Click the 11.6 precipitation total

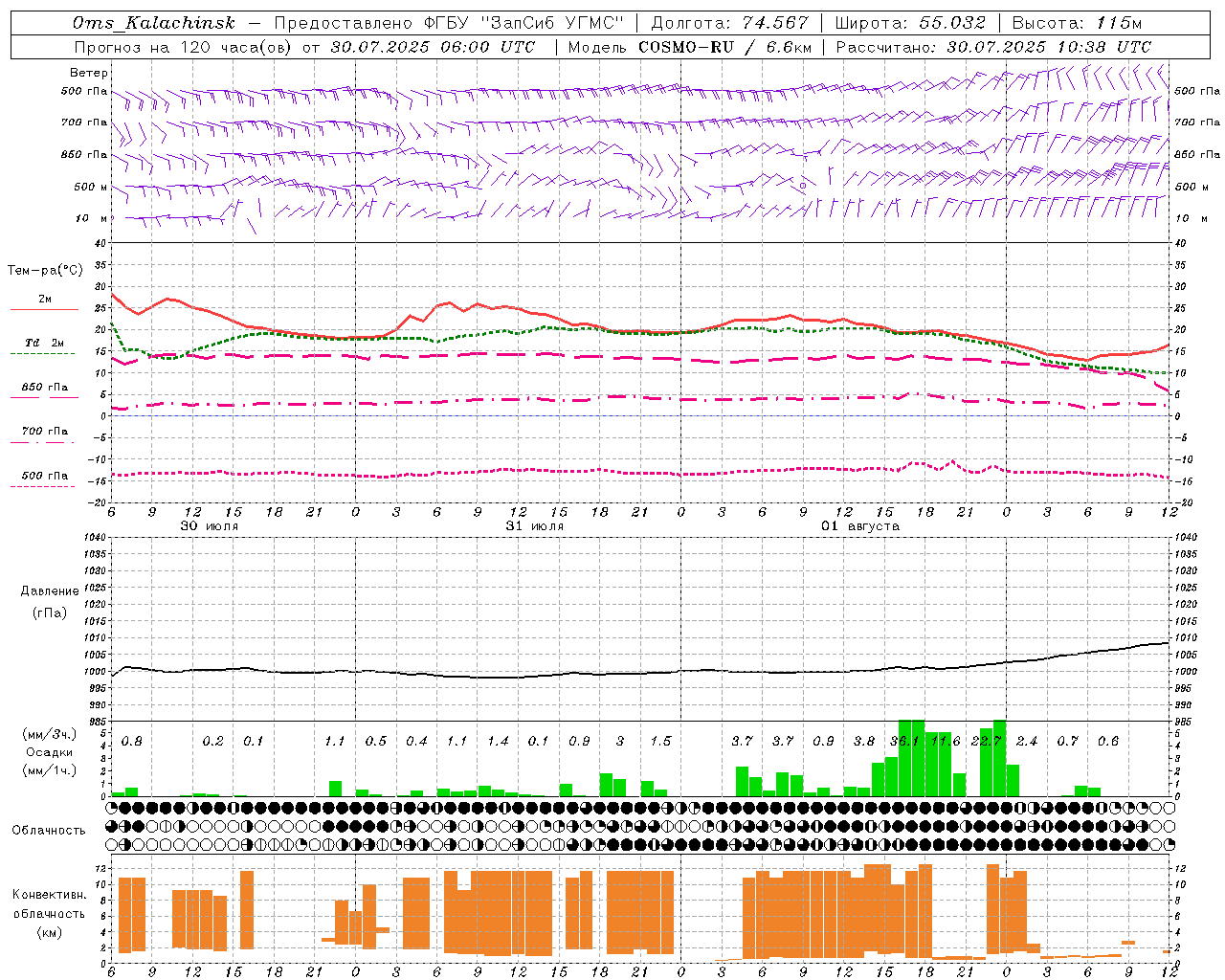(x=946, y=741)
